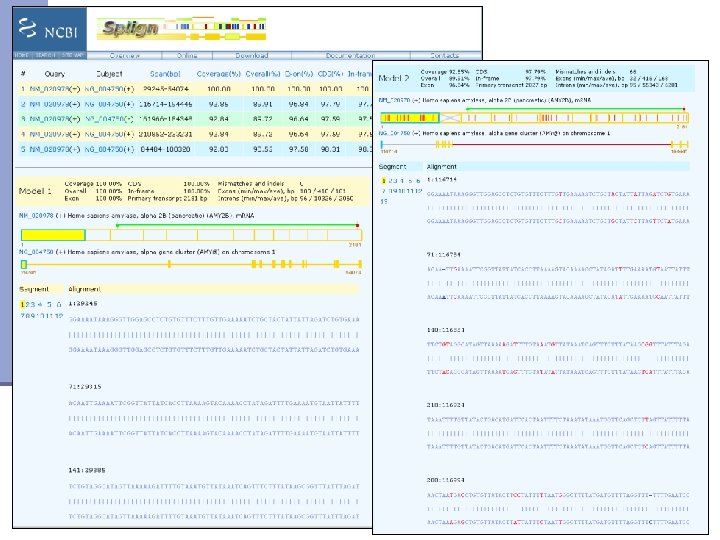Image resolution: width=720 pixels, height=540 pixels.
Task: Click the green CDS bar above Model 2 transcript
Action: click(575, 109)
